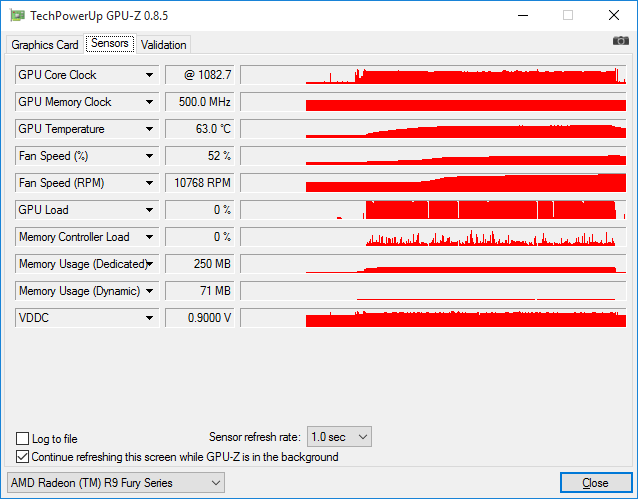Expand Fan Speed (%) dropdown

149,156
